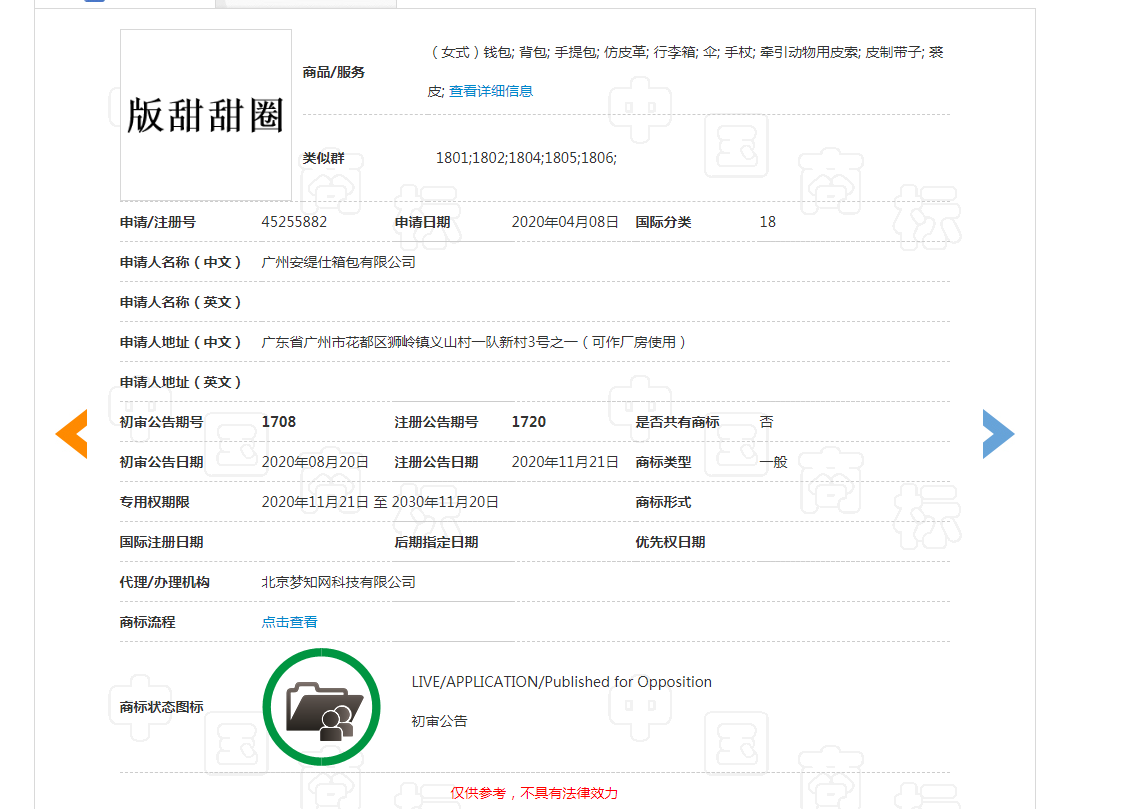Click the blue right arrow to view next trademark
The height and width of the screenshot is (809, 1135).
[x=998, y=434]
